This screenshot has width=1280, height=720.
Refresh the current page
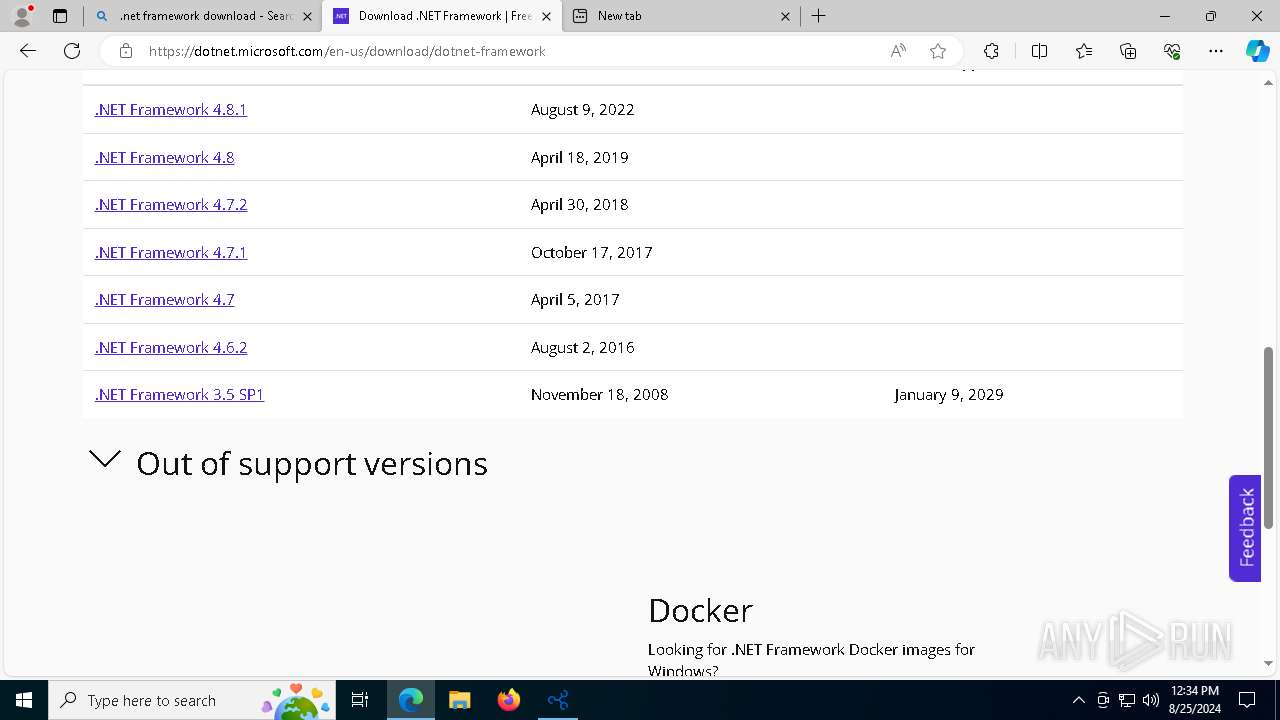pos(72,51)
